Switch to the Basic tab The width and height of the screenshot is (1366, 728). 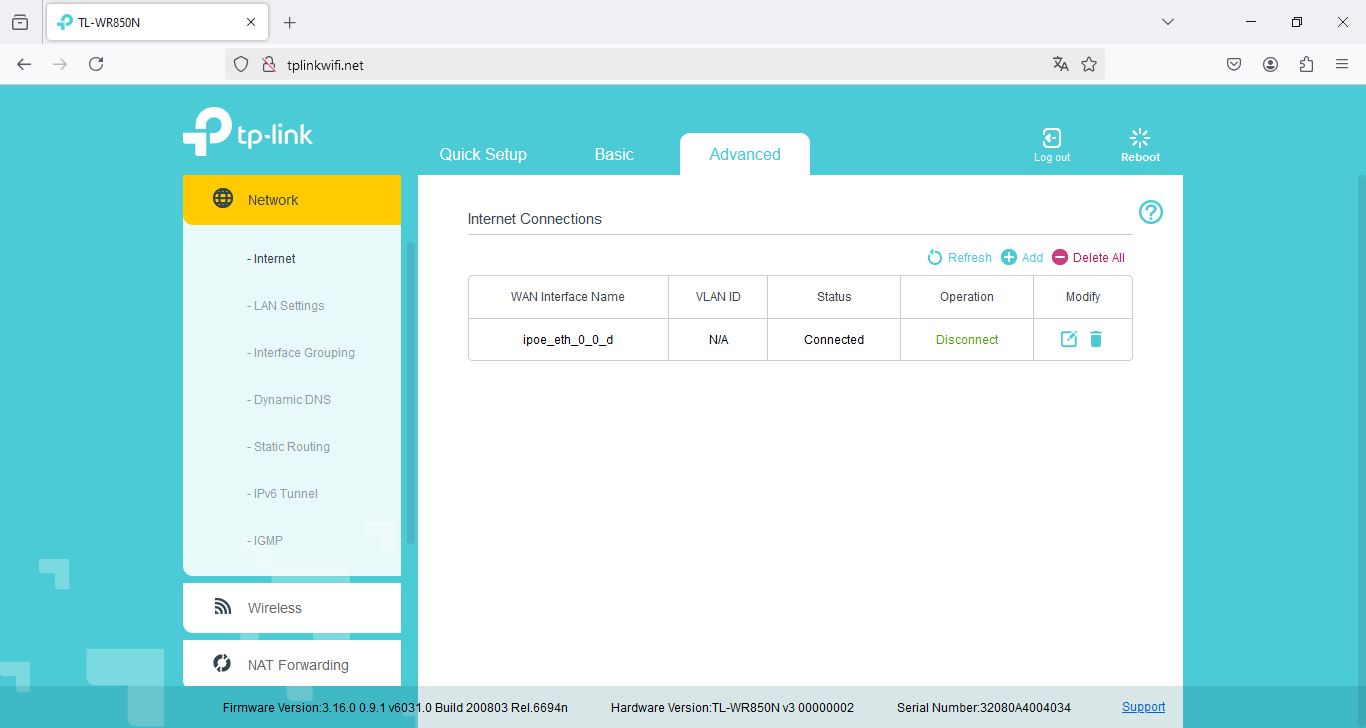tap(614, 154)
